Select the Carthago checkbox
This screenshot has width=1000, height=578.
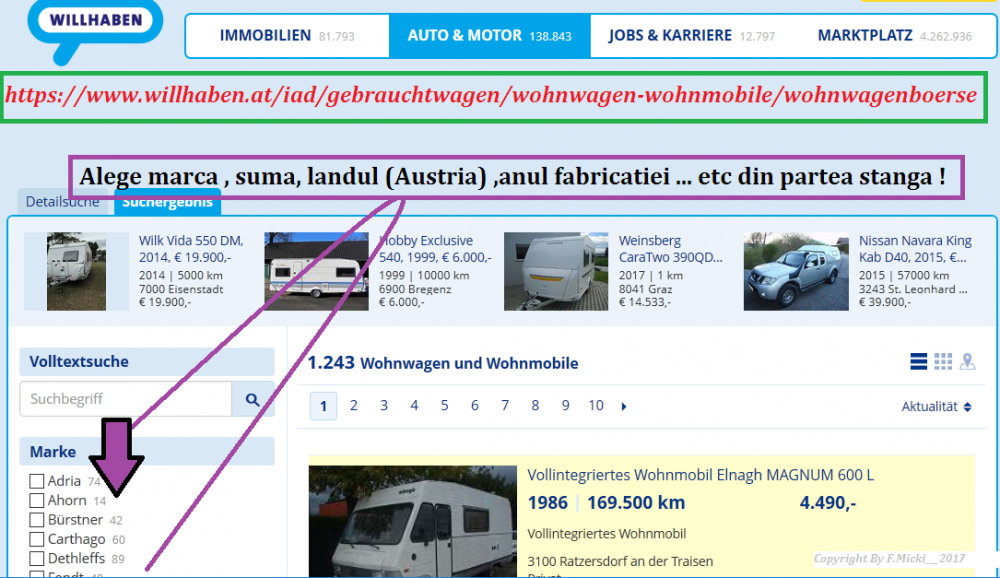[37, 540]
